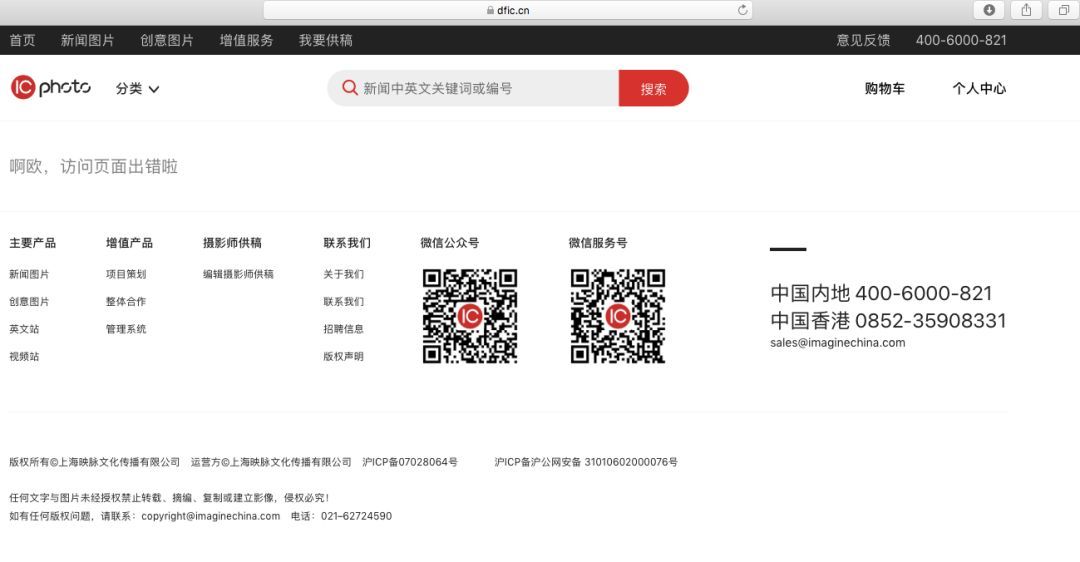This screenshot has height=562, width=1080.
Task: Open Safari downloads icon
Action: tap(989, 10)
